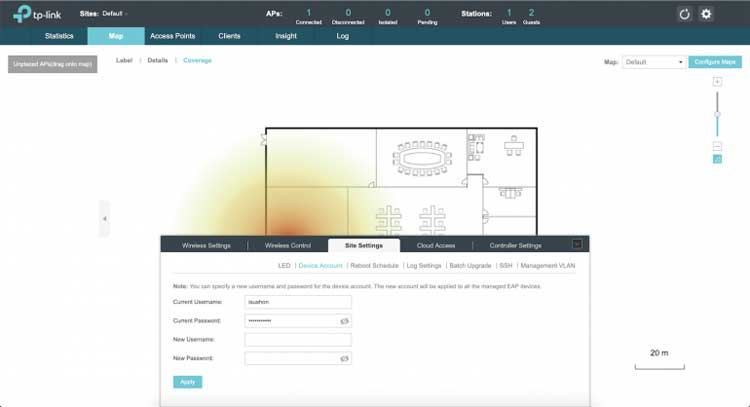
Task: Click the zoom out minus icon
Action: (717, 146)
